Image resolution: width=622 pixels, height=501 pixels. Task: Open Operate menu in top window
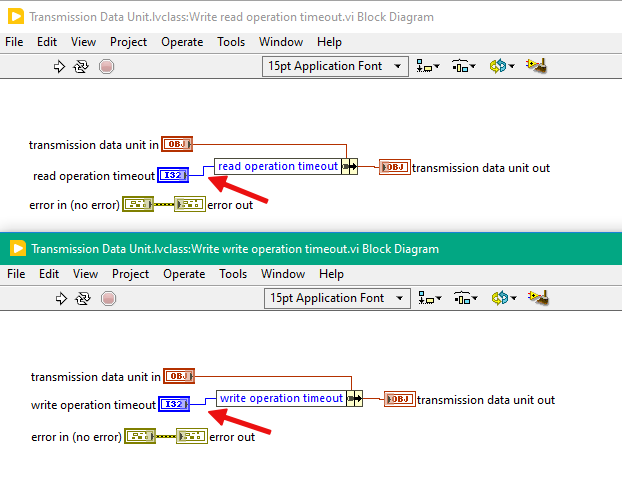coord(182,42)
